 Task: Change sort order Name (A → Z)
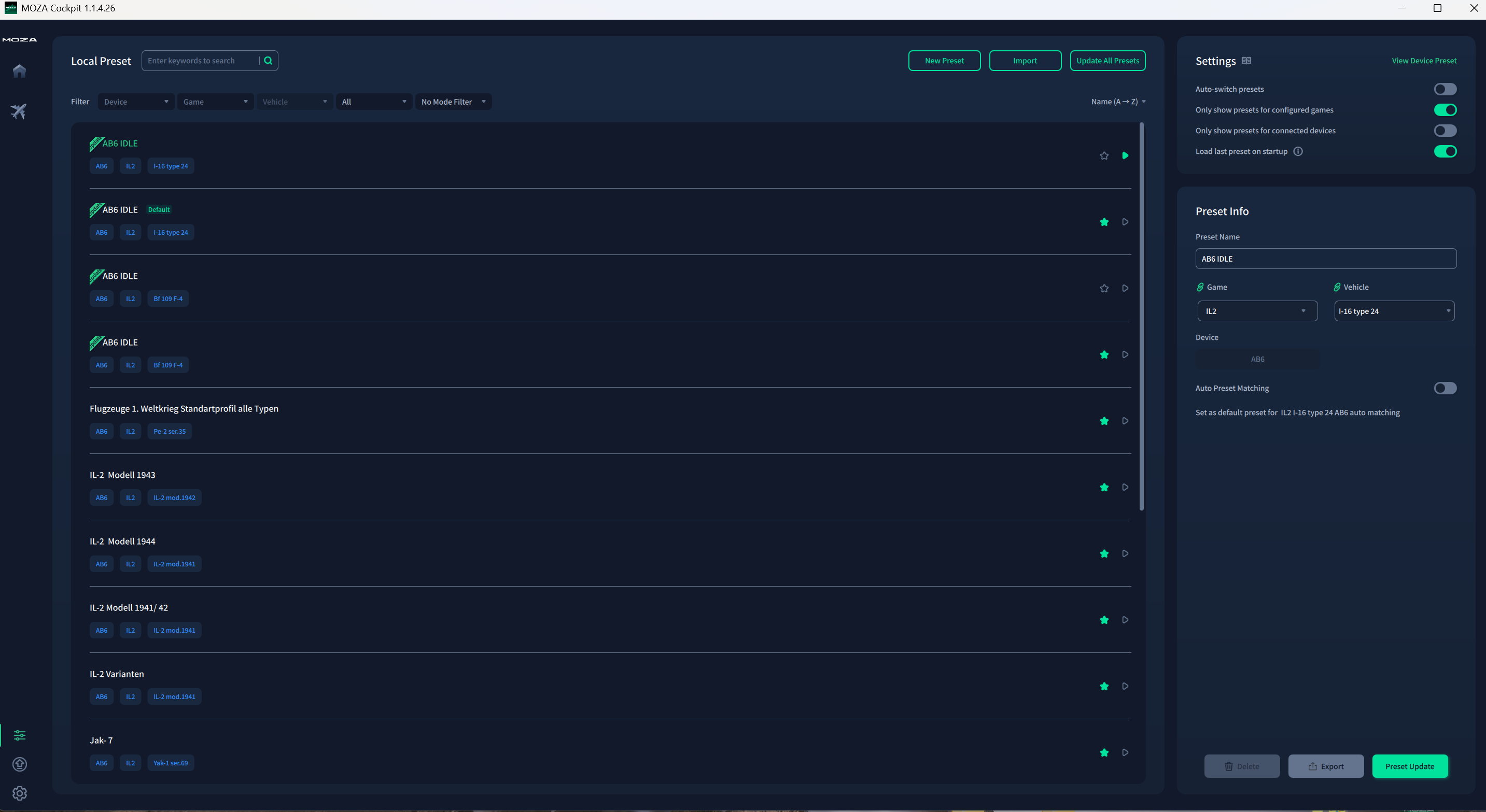(1118, 102)
